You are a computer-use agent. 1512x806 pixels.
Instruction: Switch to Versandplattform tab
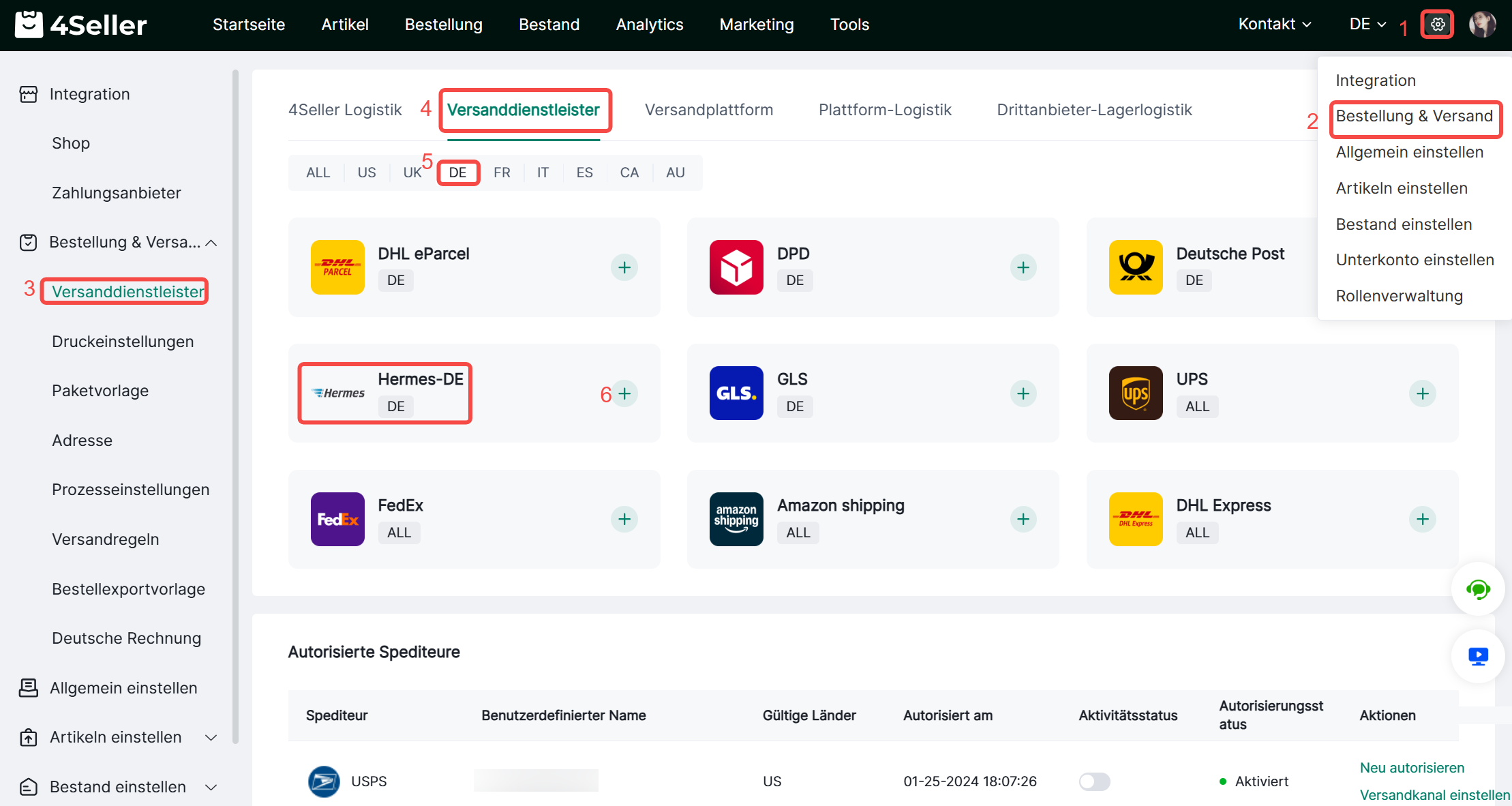[x=709, y=110]
